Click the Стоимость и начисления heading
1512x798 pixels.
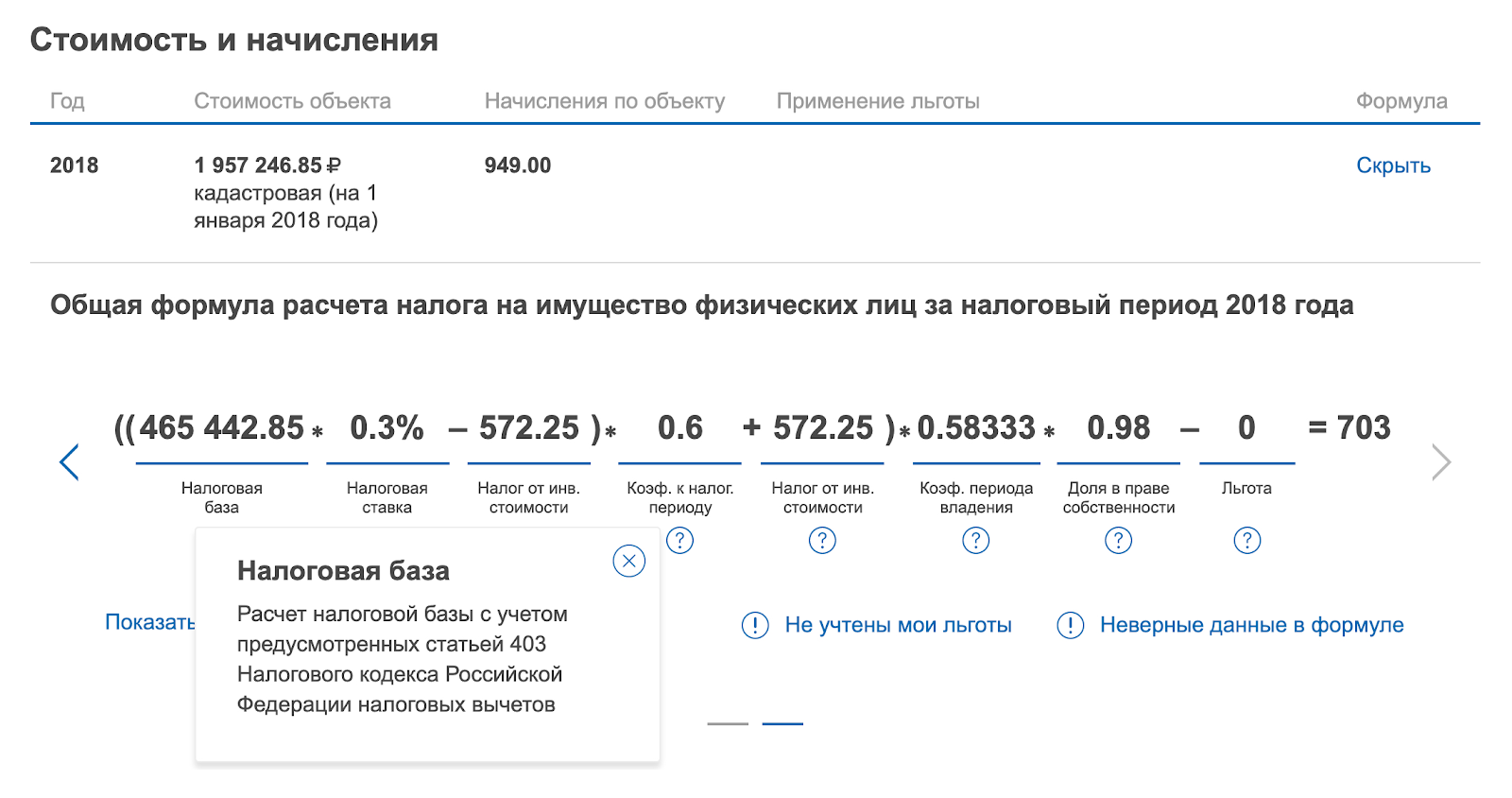[x=234, y=40]
